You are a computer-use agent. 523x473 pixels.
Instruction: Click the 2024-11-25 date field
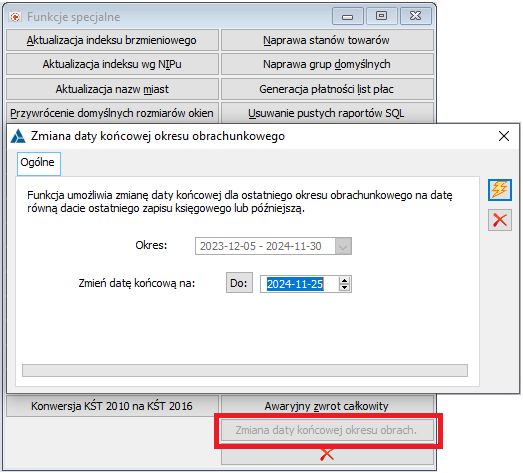300,284
